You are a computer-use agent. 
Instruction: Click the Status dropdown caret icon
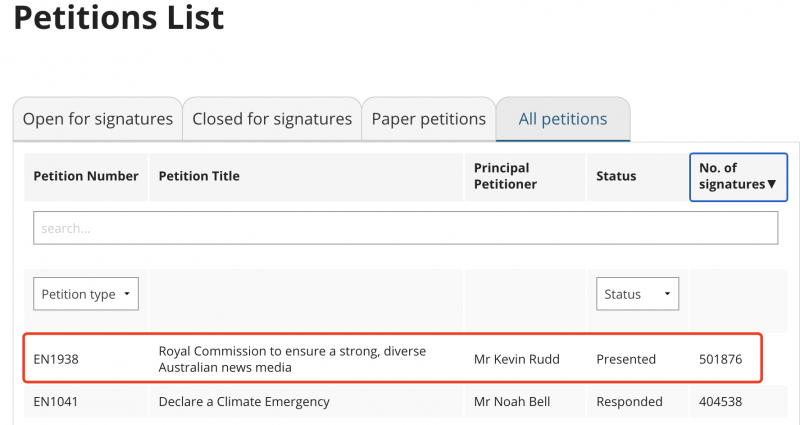pos(667,294)
